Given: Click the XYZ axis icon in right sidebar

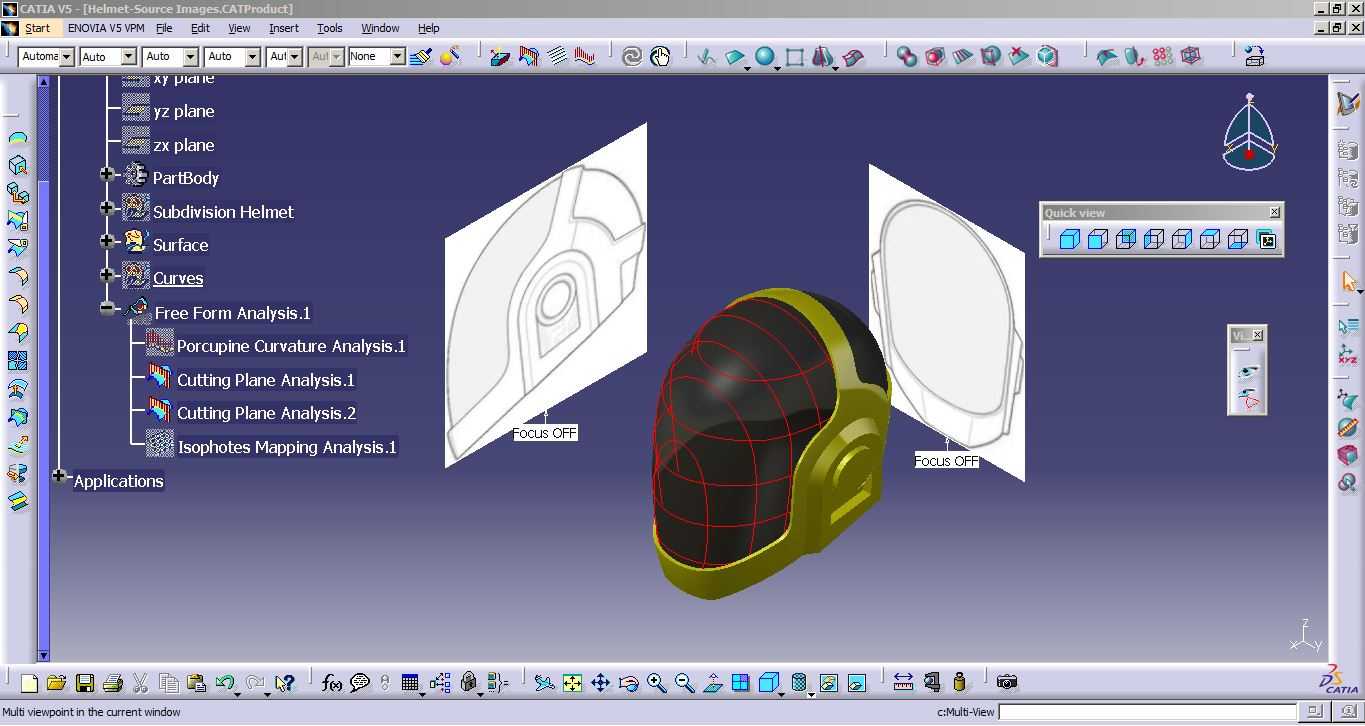Looking at the screenshot, I should click(x=1348, y=355).
